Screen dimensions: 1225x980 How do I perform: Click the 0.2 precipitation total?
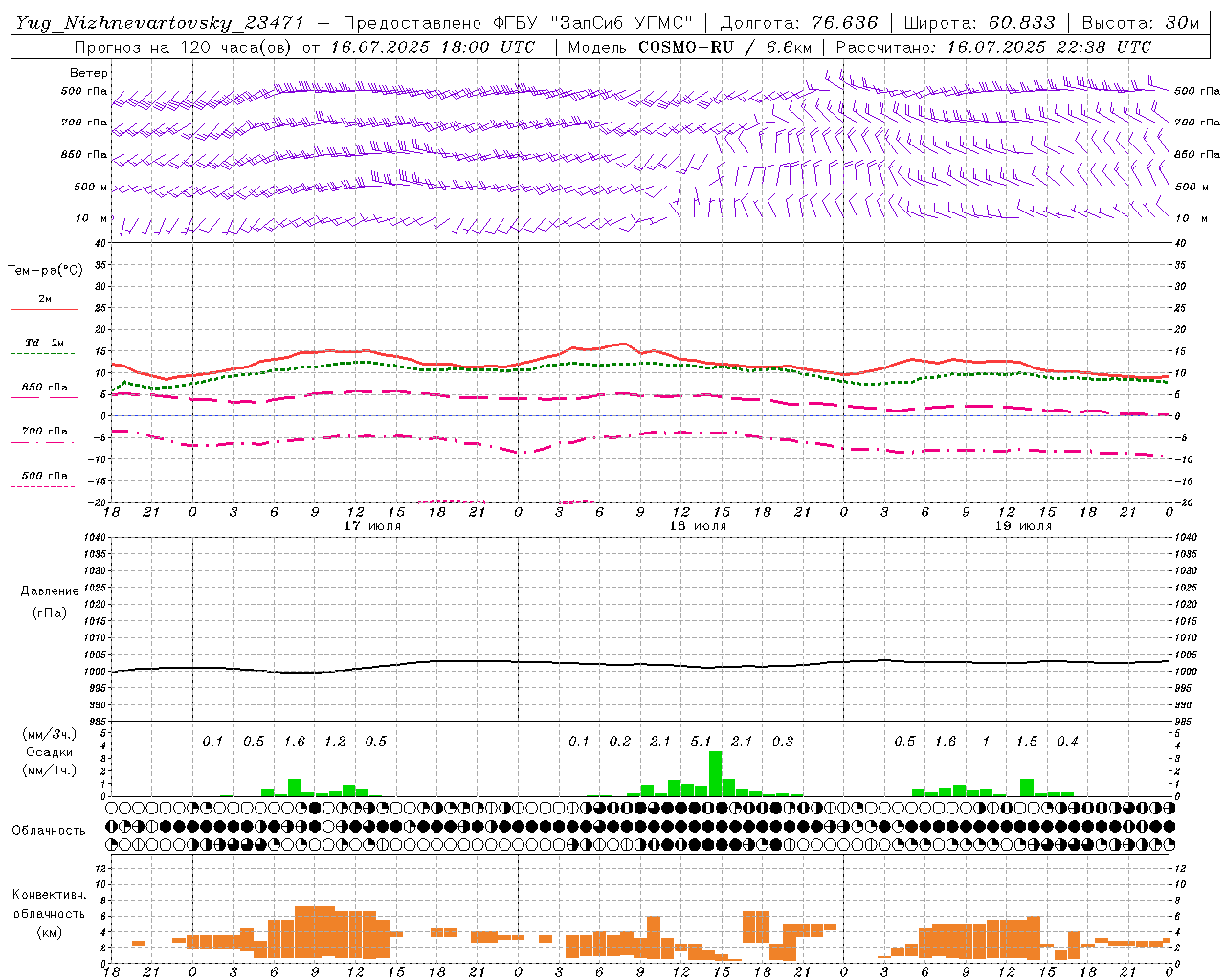(x=620, y=742)
